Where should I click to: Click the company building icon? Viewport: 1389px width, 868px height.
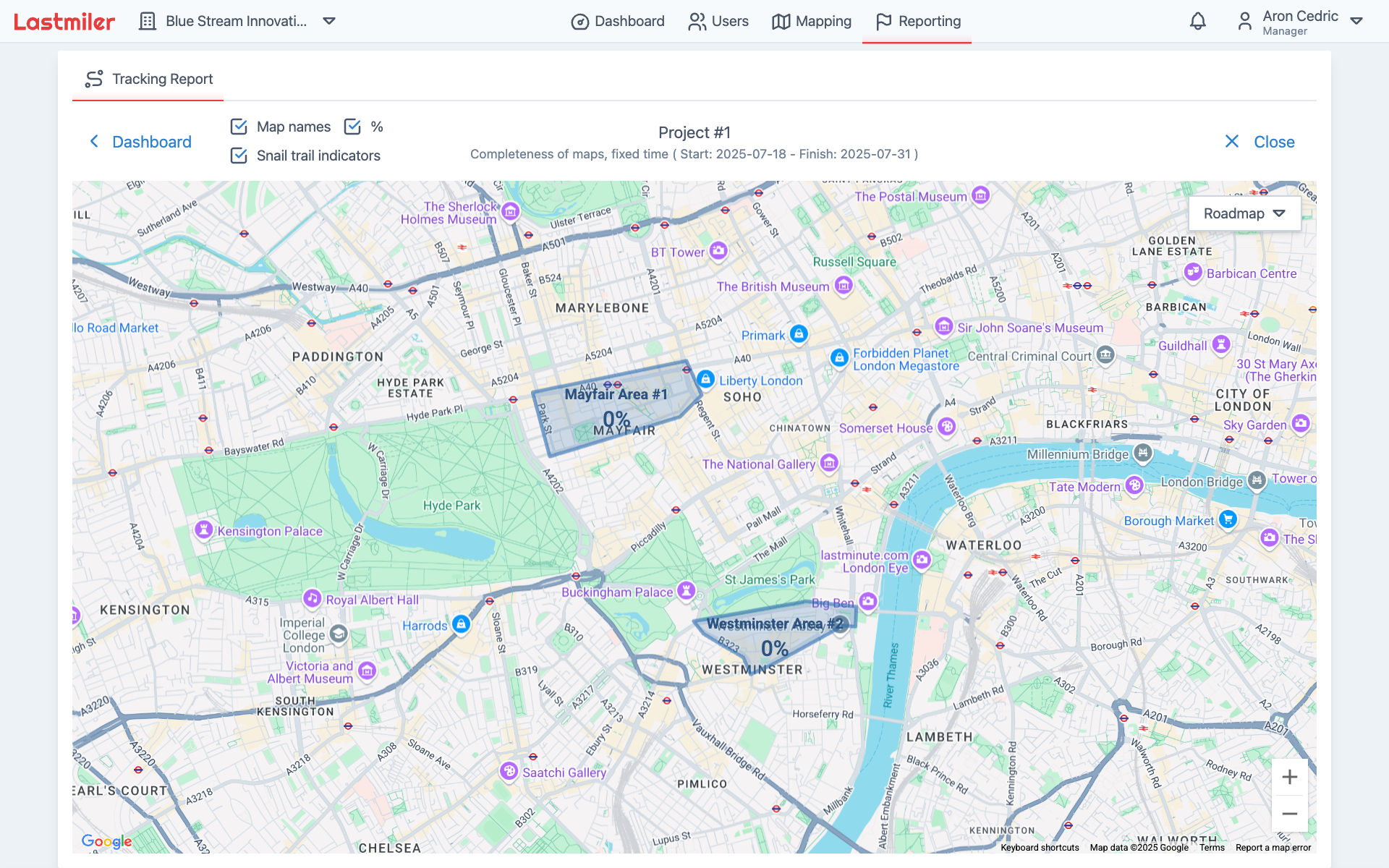148,21
